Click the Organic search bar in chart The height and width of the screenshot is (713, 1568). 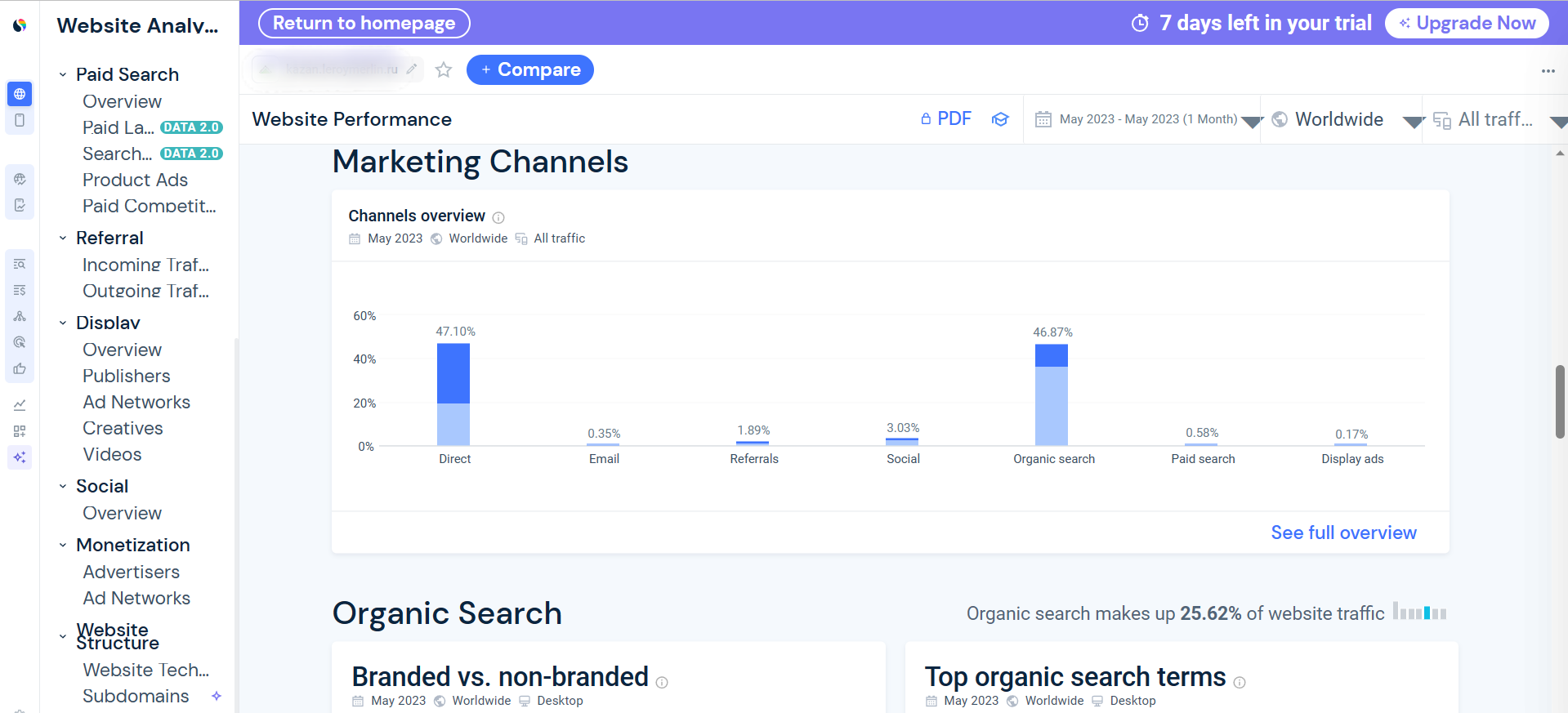(x=1051, y=394)
